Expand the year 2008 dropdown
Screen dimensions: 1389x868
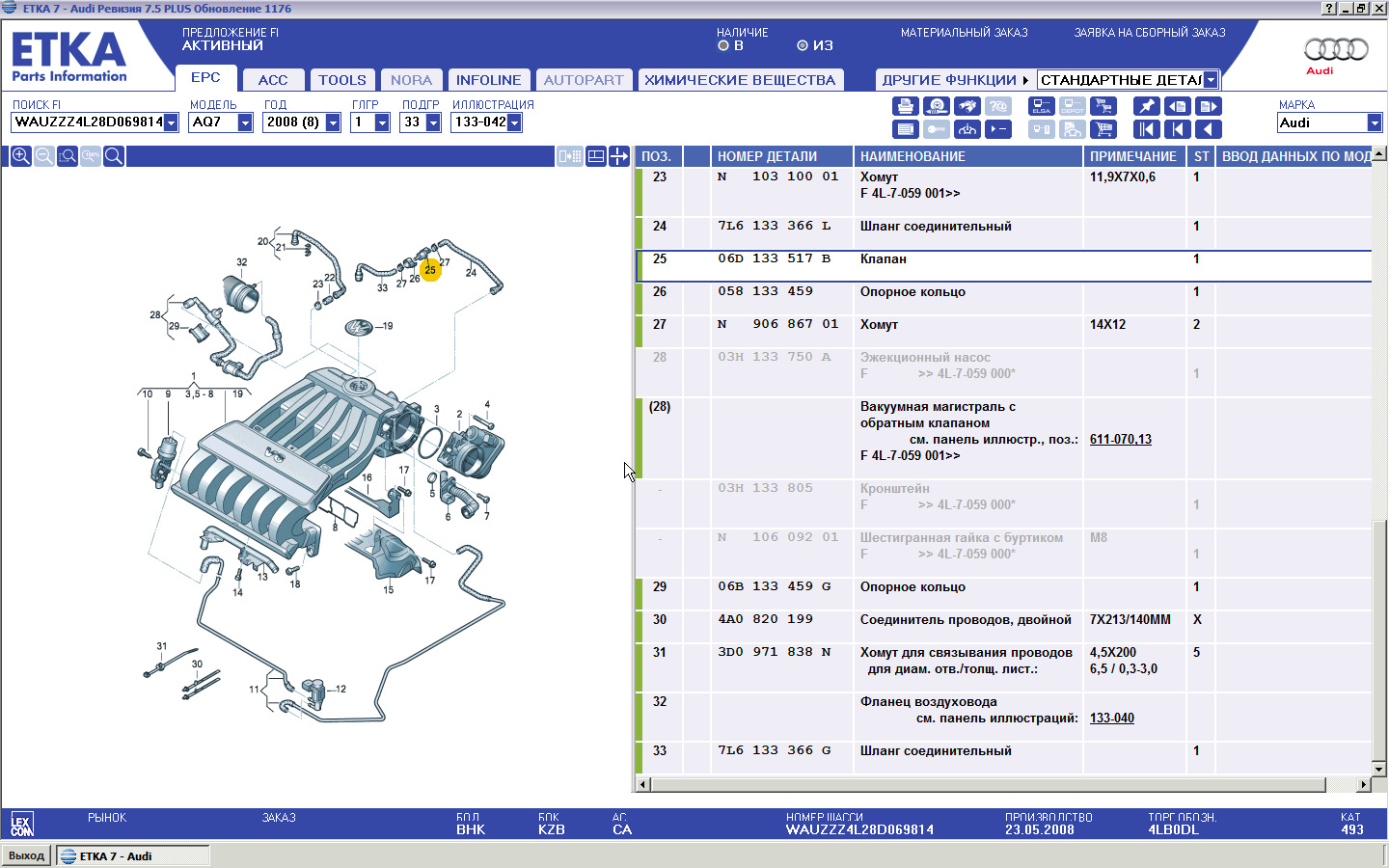coord(333,122)
